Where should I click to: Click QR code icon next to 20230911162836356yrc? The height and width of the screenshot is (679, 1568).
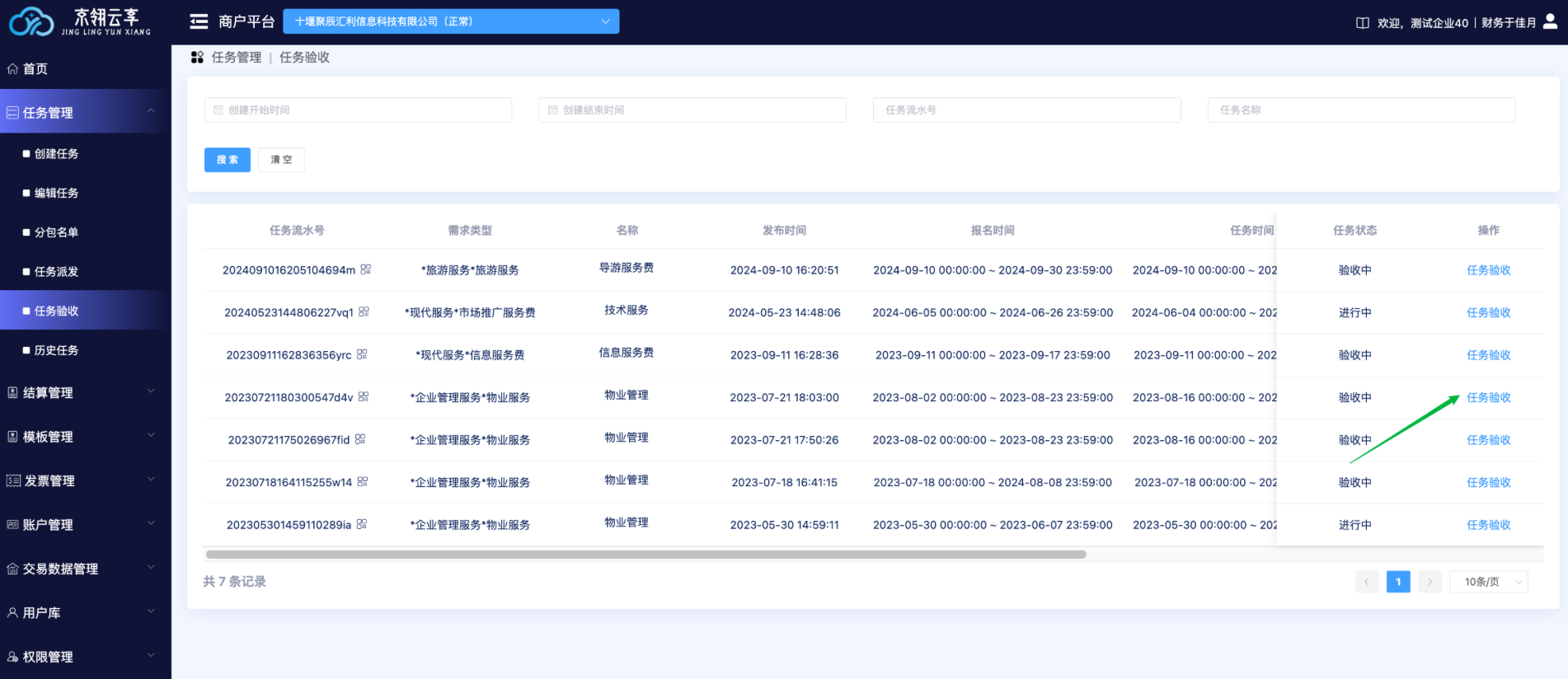tap(362, 354)
